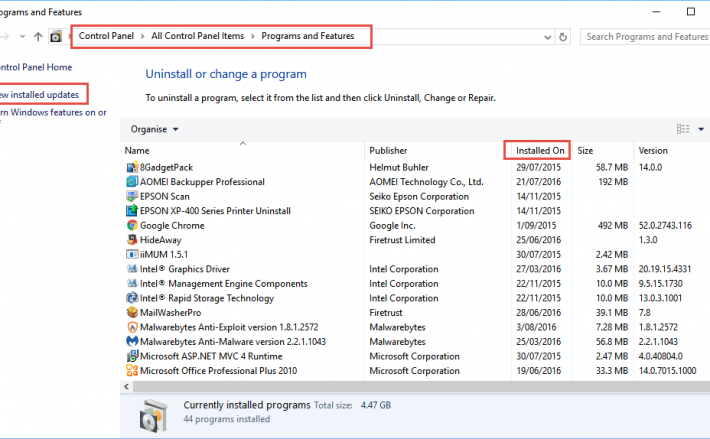Click the change view icon
Image resolution: width=710 pixels, height=439 pixels.
click(x=683, y=129)
